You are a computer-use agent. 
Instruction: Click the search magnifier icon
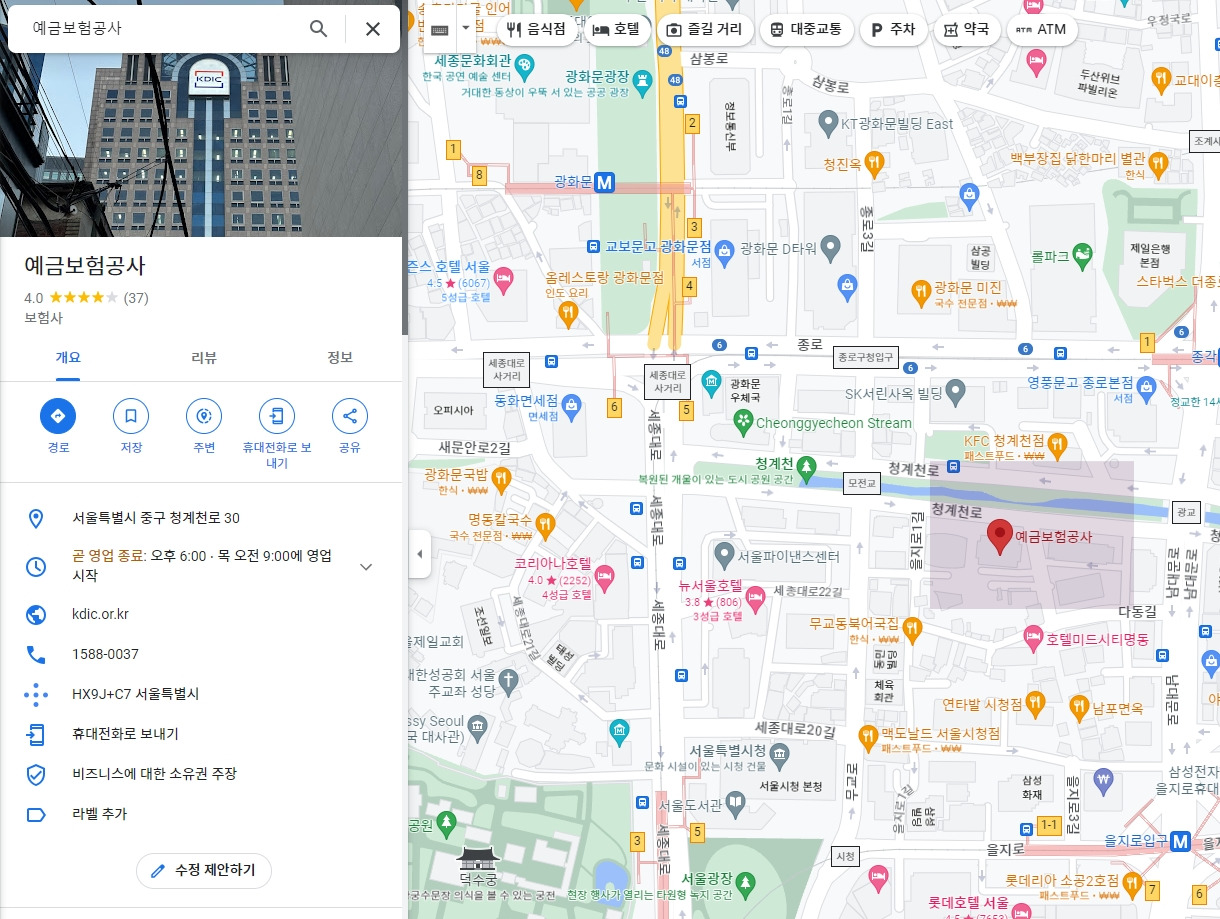tap(318, 30)
